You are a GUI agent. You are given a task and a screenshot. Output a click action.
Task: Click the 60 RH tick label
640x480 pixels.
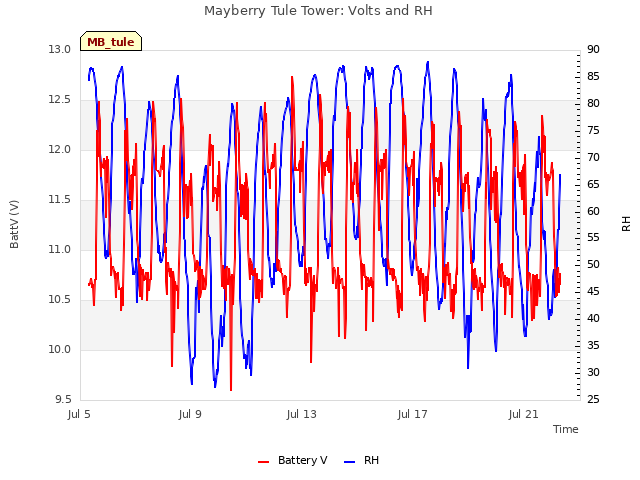coord(593,211)
